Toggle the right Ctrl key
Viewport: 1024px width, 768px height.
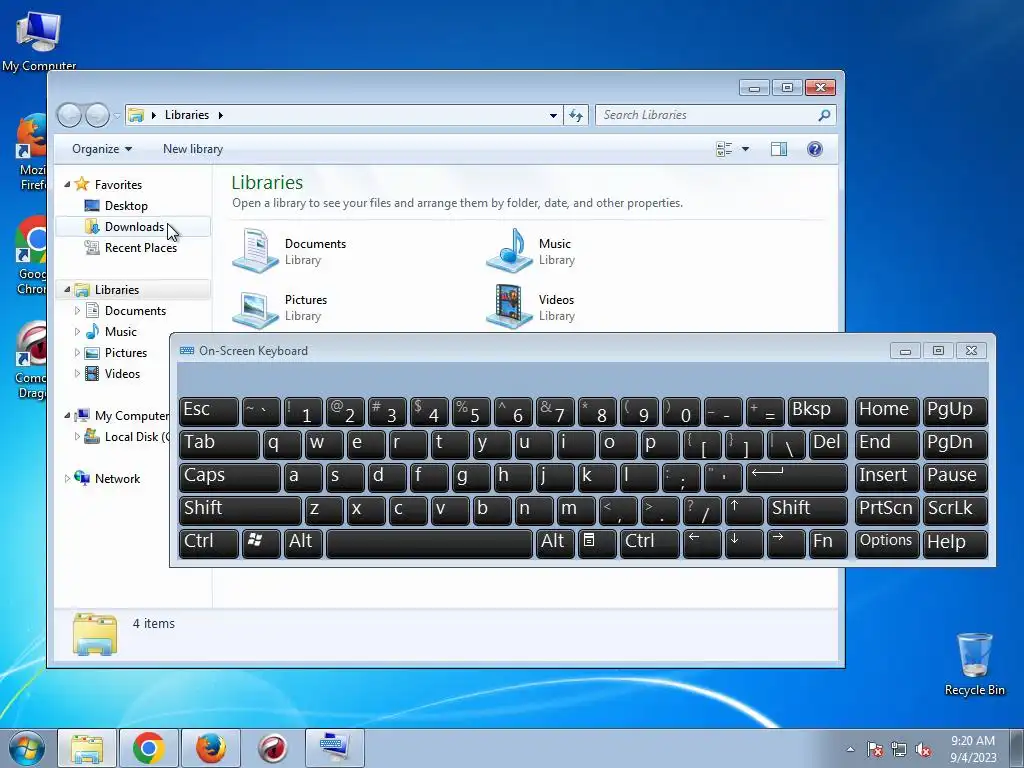pos(650,543)
